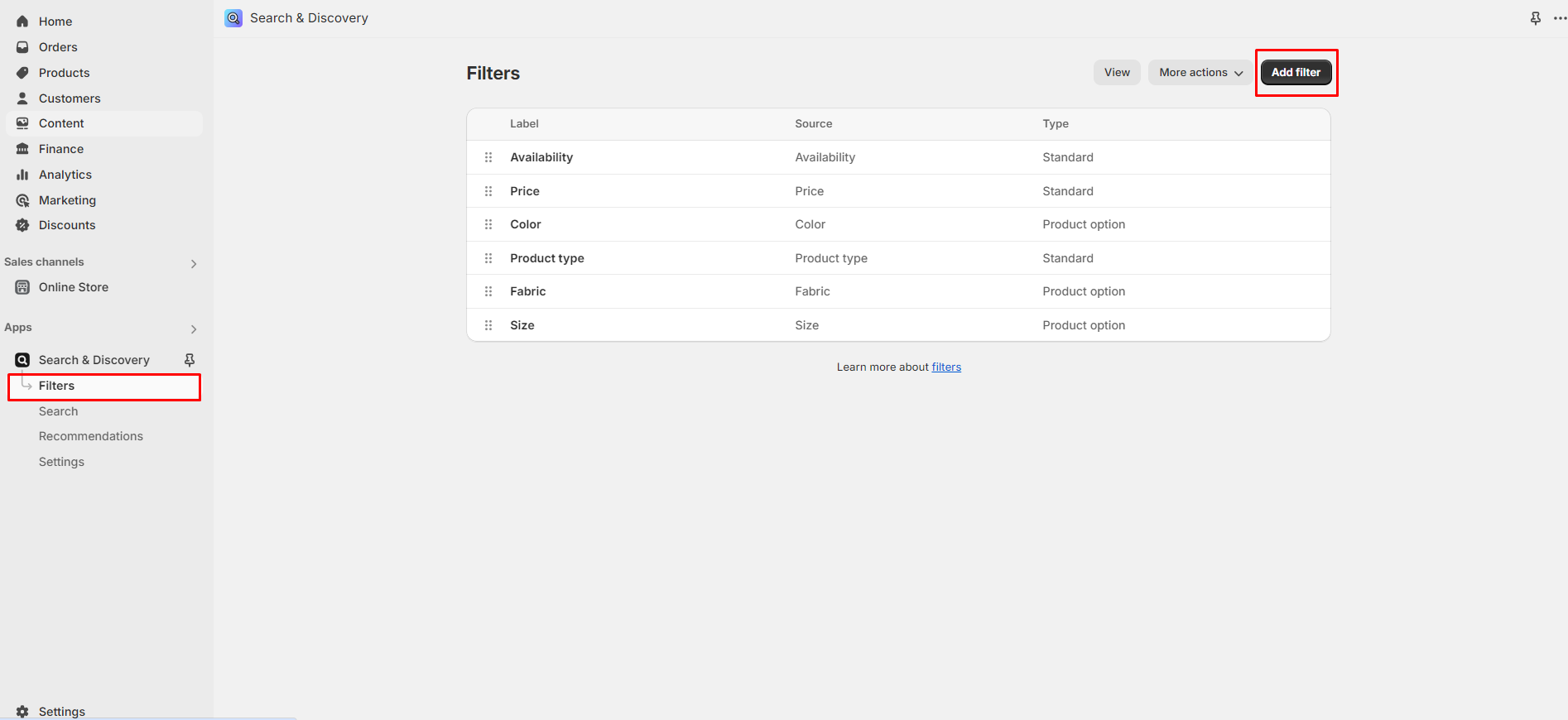Click the Products tag icon
Image resolution: width=1568 pixels, height=720 pixels.
coord(22,73)
